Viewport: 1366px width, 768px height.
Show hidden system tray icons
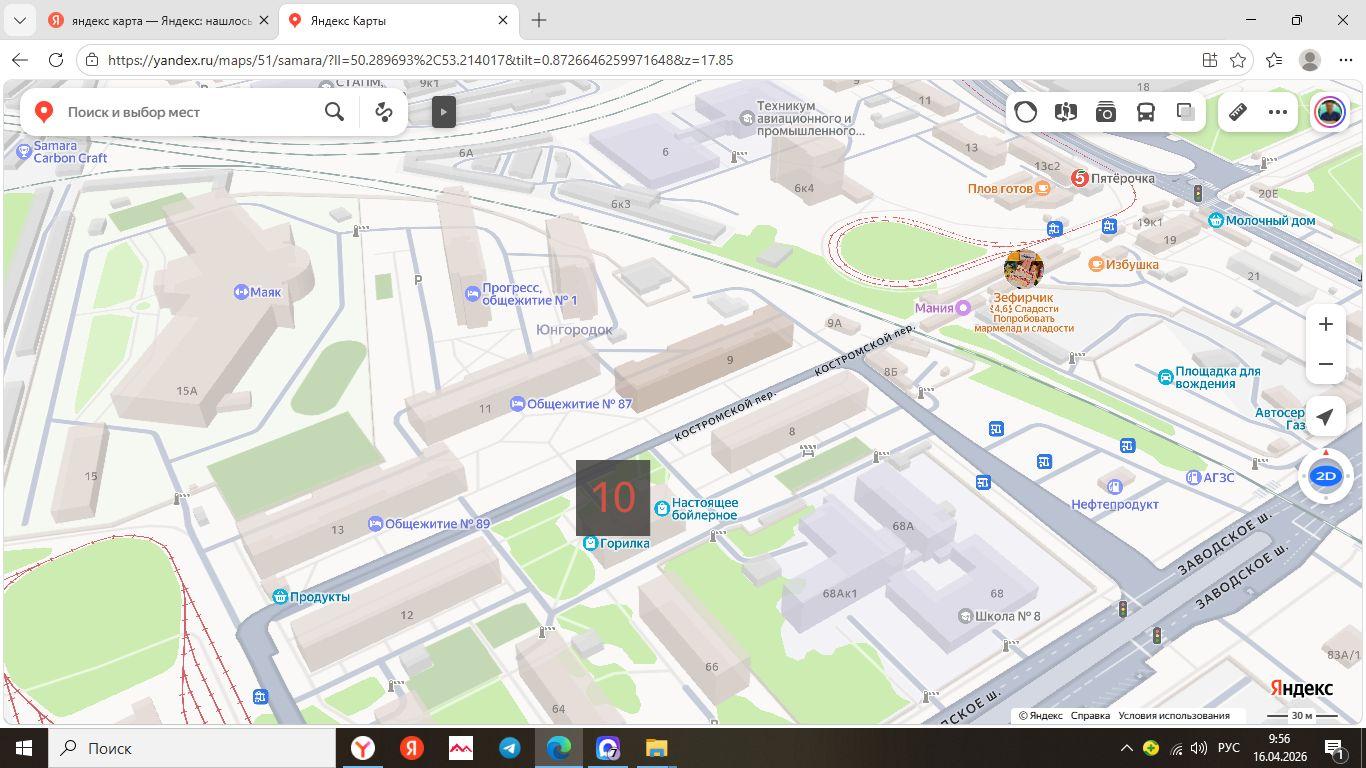(1126, 748)
